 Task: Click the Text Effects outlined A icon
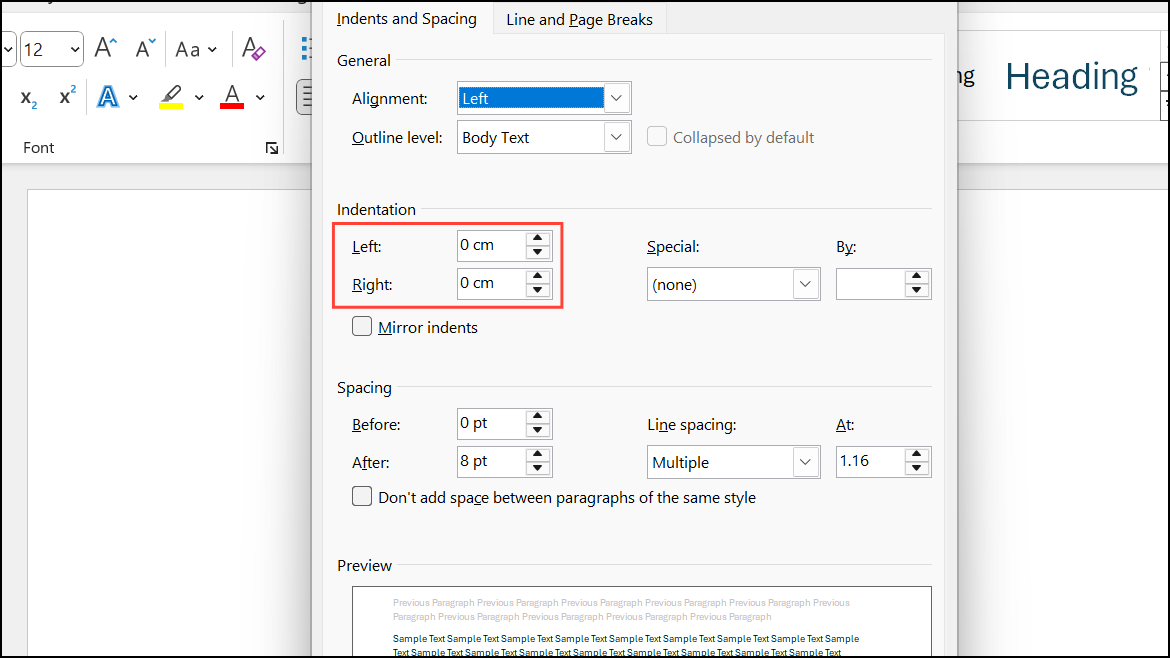click(x=108, y=97)
